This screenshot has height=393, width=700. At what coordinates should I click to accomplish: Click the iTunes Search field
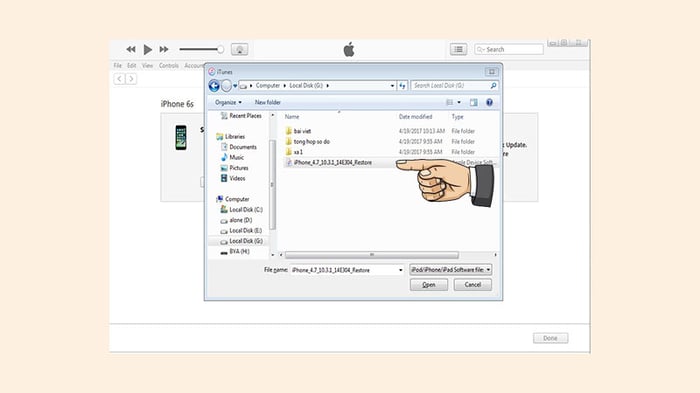(x=509, y=49)
